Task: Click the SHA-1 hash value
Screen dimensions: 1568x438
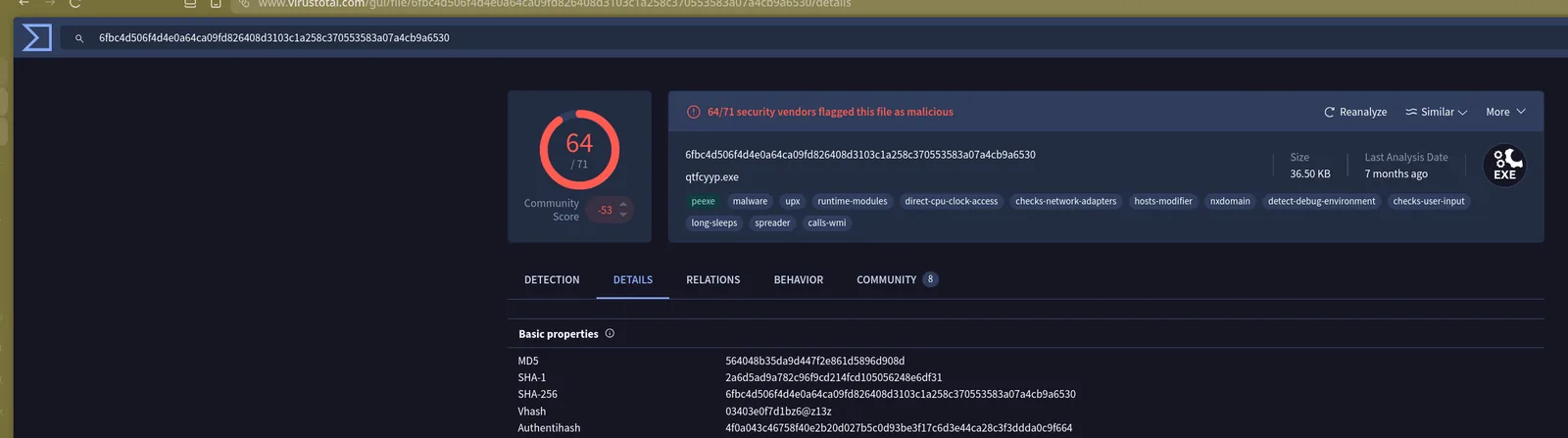Action: [x=834, y=377]
